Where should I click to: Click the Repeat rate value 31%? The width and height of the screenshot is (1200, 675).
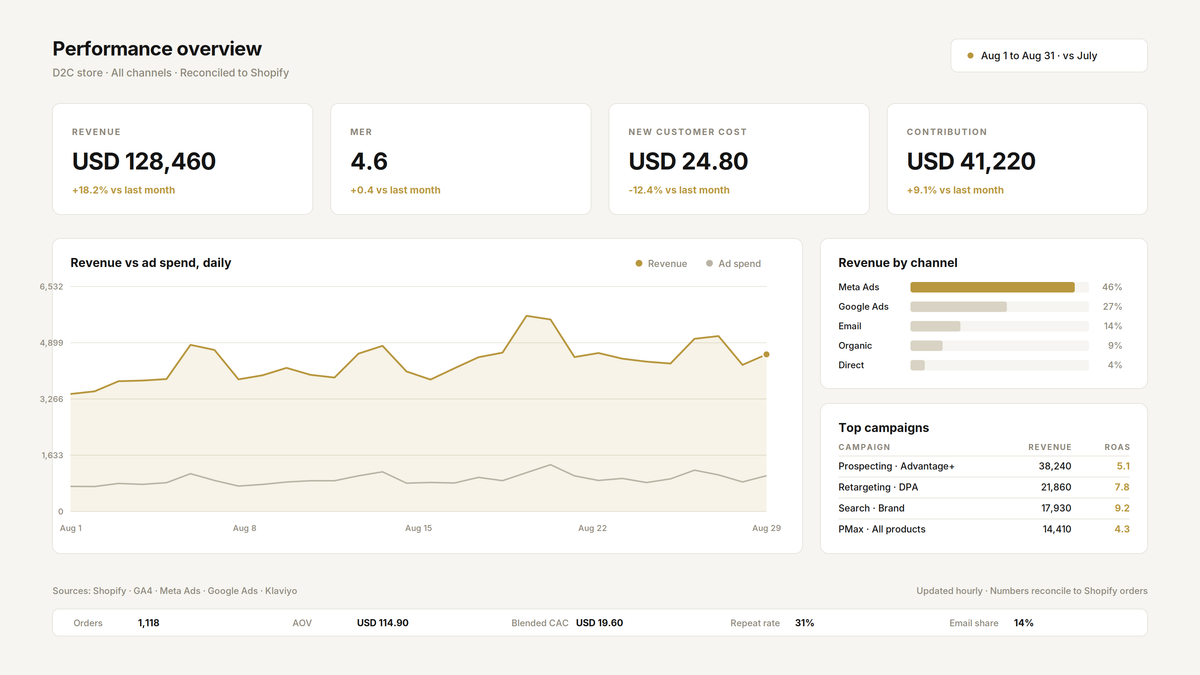click(805, 623)
